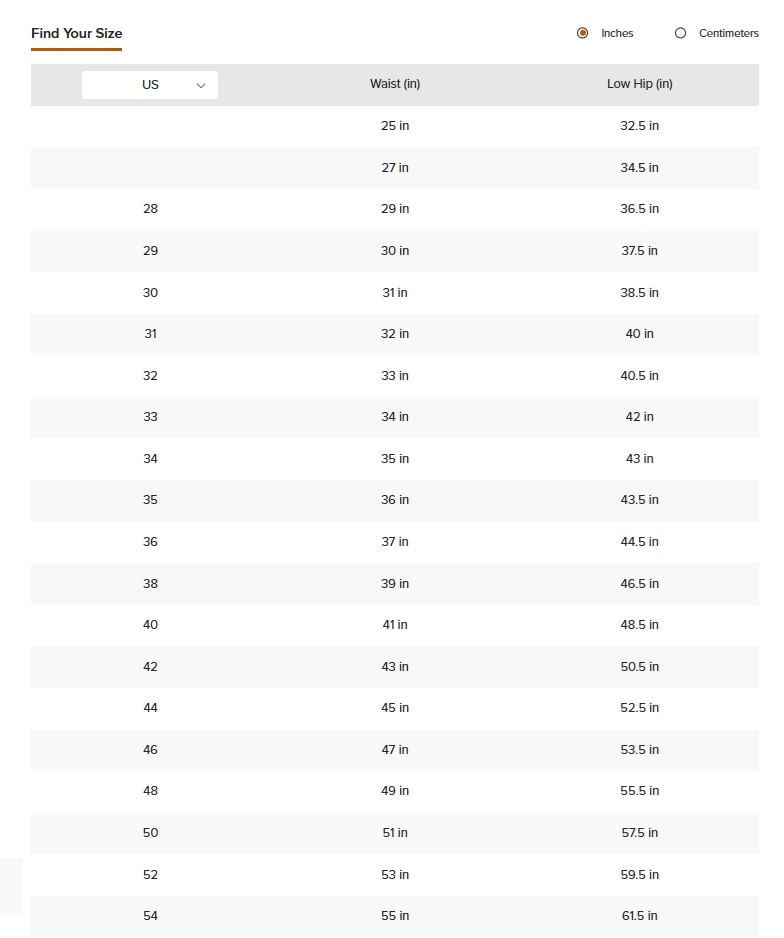Click US size 44 row label
The height and width of the screenshot is (938, 784).
coord(150,708)
